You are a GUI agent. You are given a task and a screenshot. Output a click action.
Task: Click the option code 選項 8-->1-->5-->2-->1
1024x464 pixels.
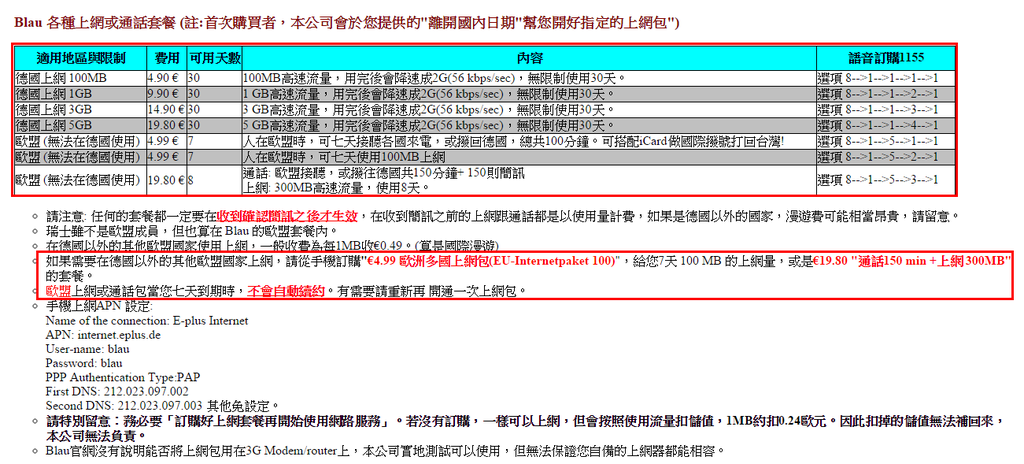tap(878, 156)
